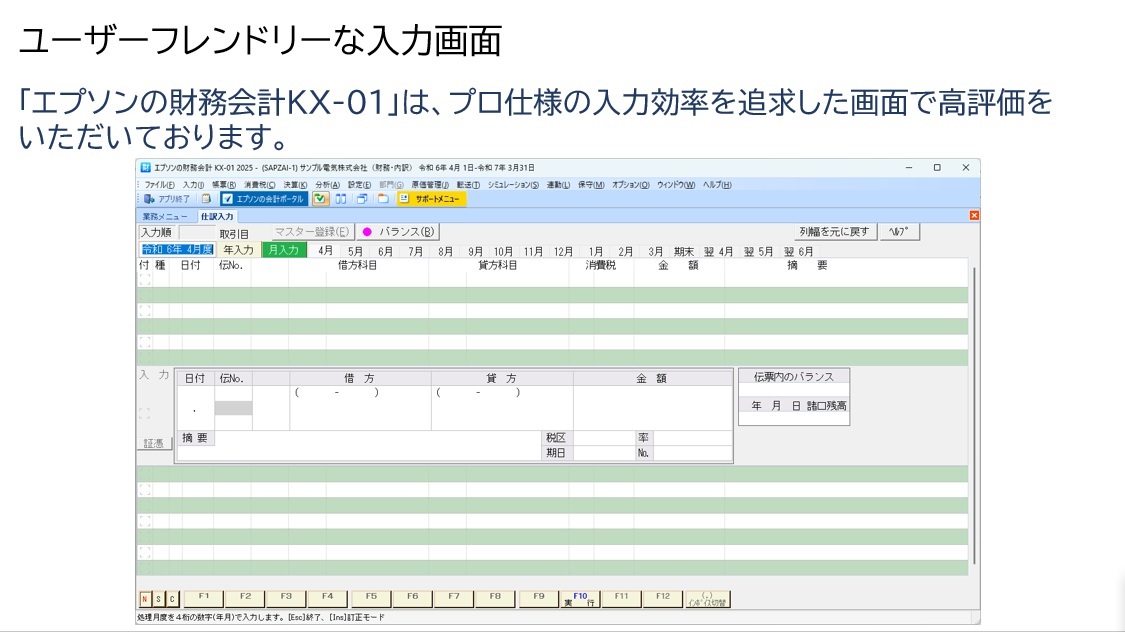Switch to the 業務メニュー tab
1125x632 pixels.
click(x=164, y=217)
